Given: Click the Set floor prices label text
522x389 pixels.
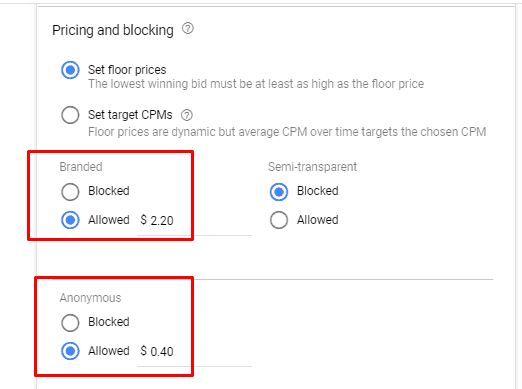Looking at the screenshot, I should tap(127, 70).
